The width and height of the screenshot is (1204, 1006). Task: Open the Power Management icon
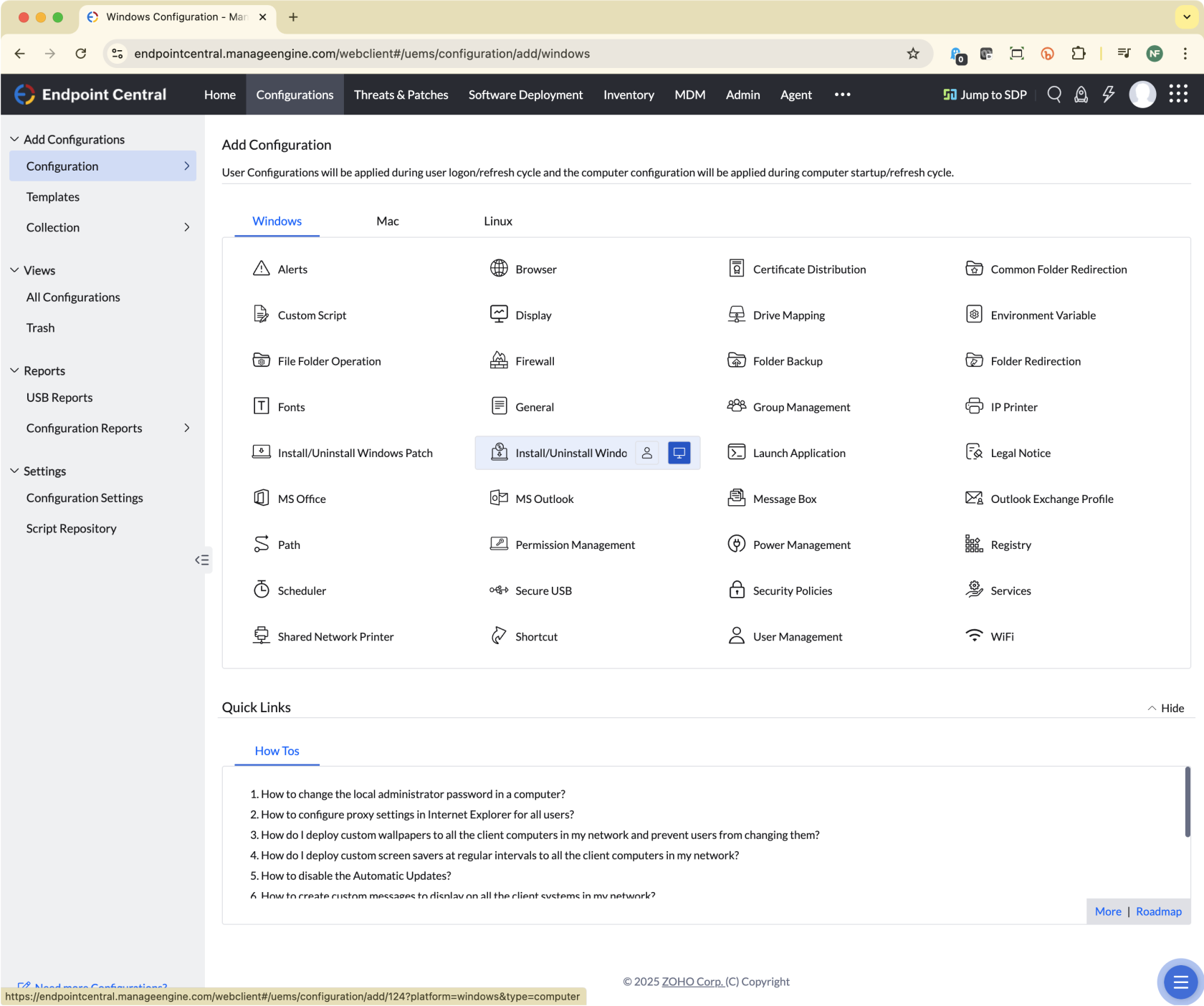737,544
